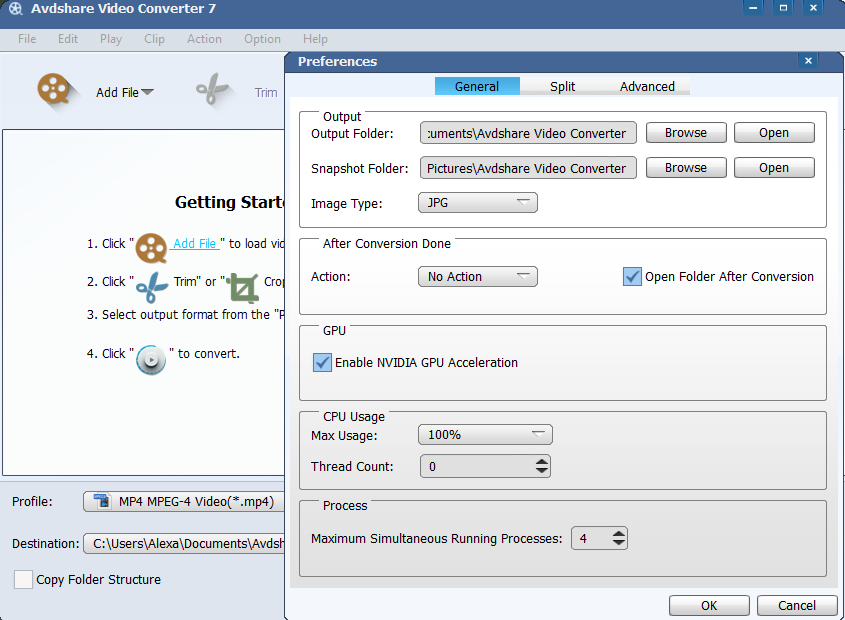This screenshot has width=845, height=620.
Task: Confirm preferences with OK button
Action: [709, 605]
